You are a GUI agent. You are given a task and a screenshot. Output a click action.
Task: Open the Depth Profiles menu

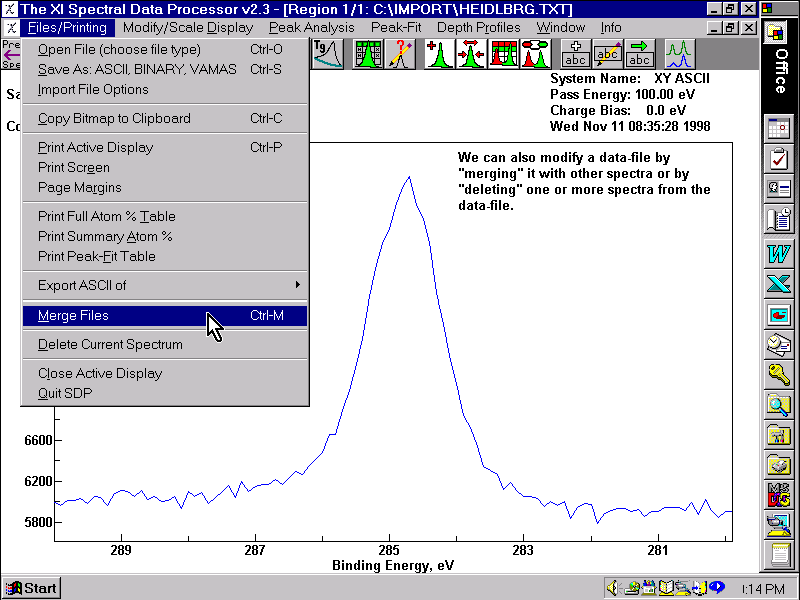tap(479, 27)
